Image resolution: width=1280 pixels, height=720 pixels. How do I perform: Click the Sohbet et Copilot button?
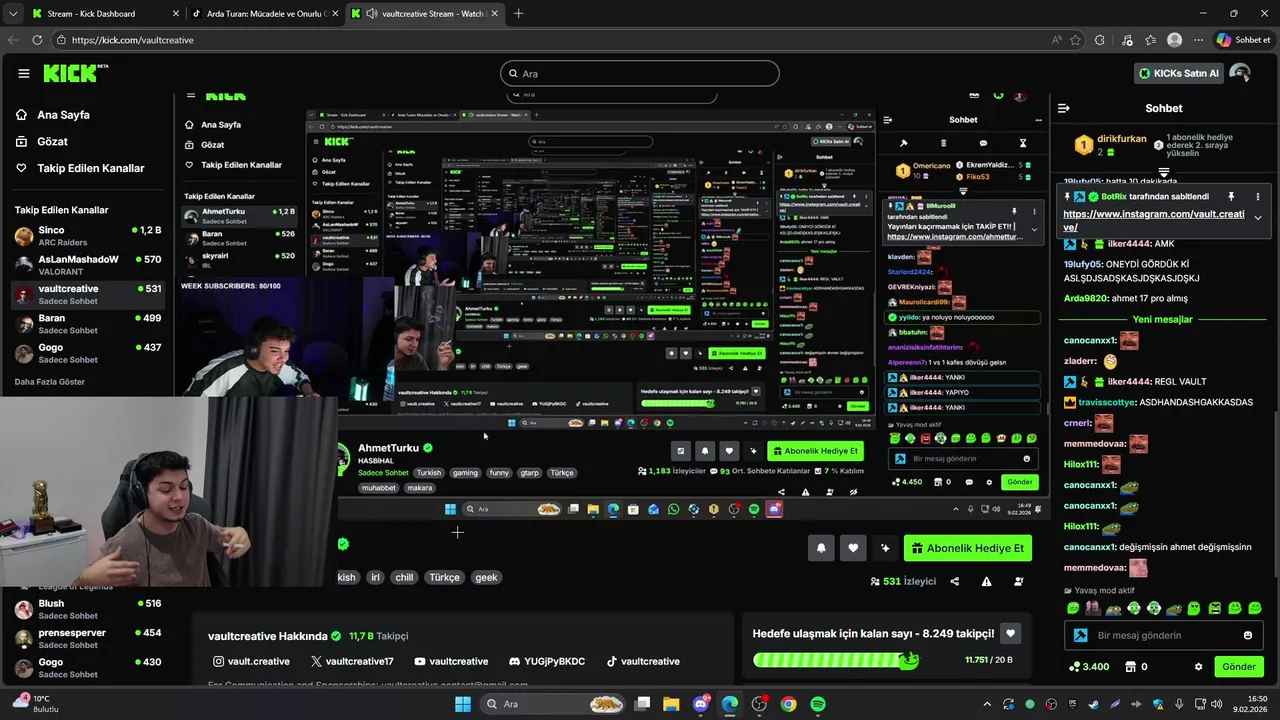1243,40
